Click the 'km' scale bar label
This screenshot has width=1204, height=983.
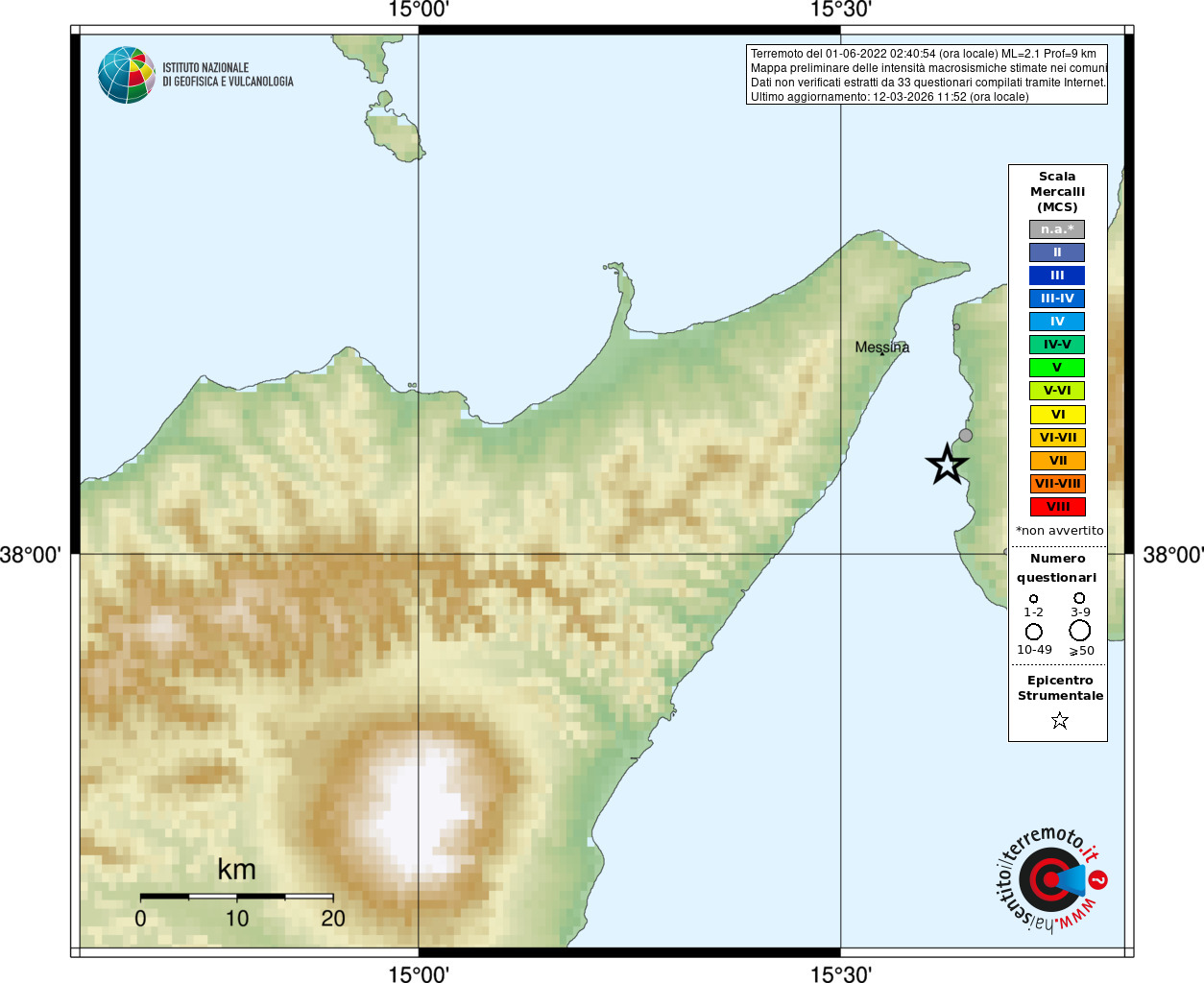(x=236, y=870)
